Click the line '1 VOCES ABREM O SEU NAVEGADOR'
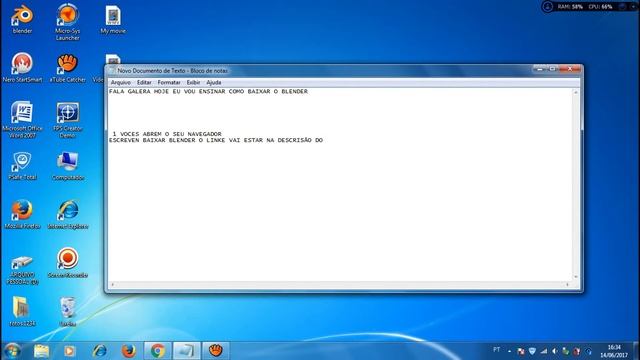Viewport: 640px width, 360px height. 167,134
